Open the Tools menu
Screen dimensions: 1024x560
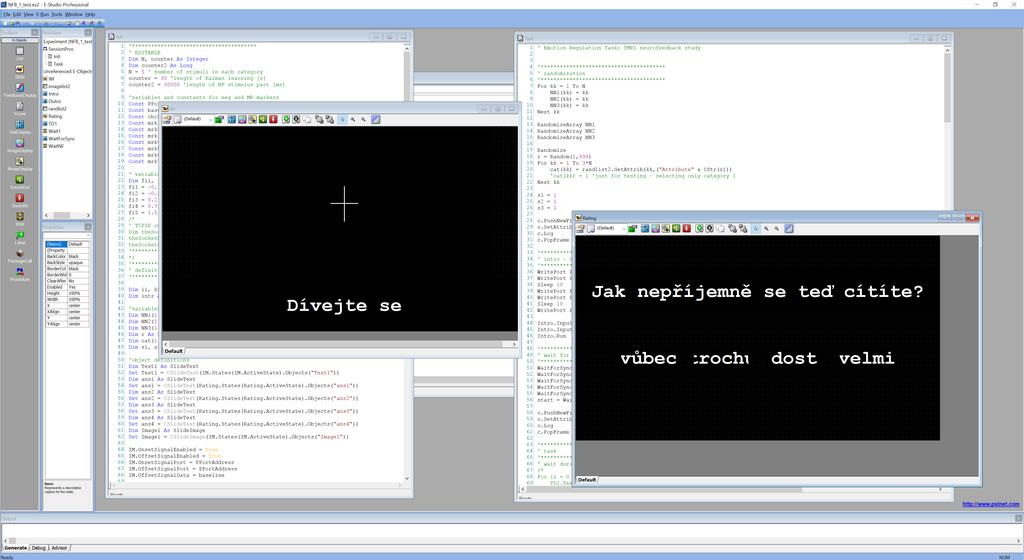point(57,14)
